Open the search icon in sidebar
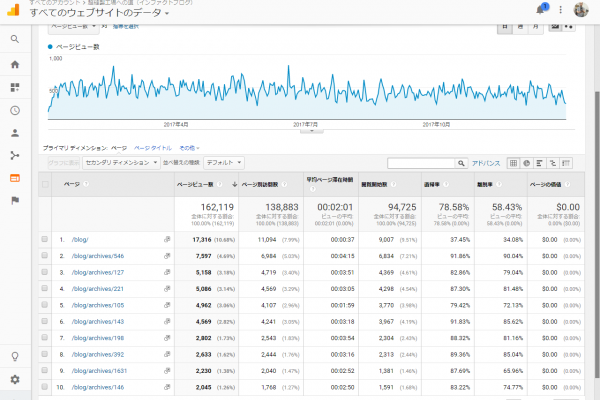Viewport: 600px width, 400px height. [x=15, y=39]
